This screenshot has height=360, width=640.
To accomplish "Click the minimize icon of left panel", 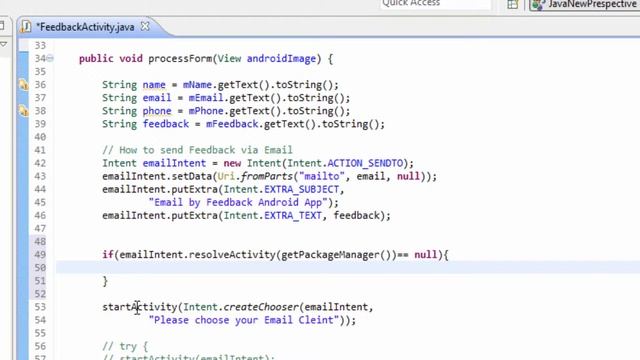I will 2,26.
